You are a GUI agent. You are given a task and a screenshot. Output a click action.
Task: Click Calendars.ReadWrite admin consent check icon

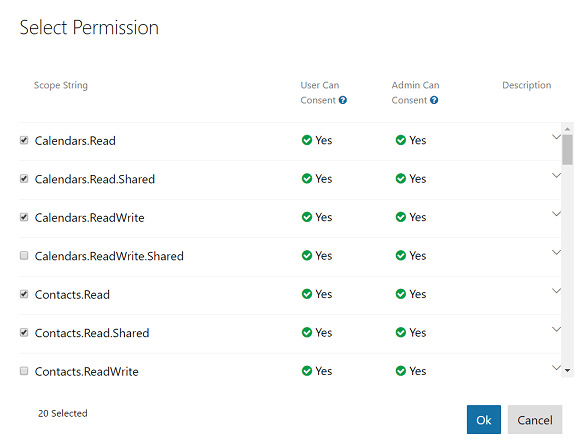(401, 217)
